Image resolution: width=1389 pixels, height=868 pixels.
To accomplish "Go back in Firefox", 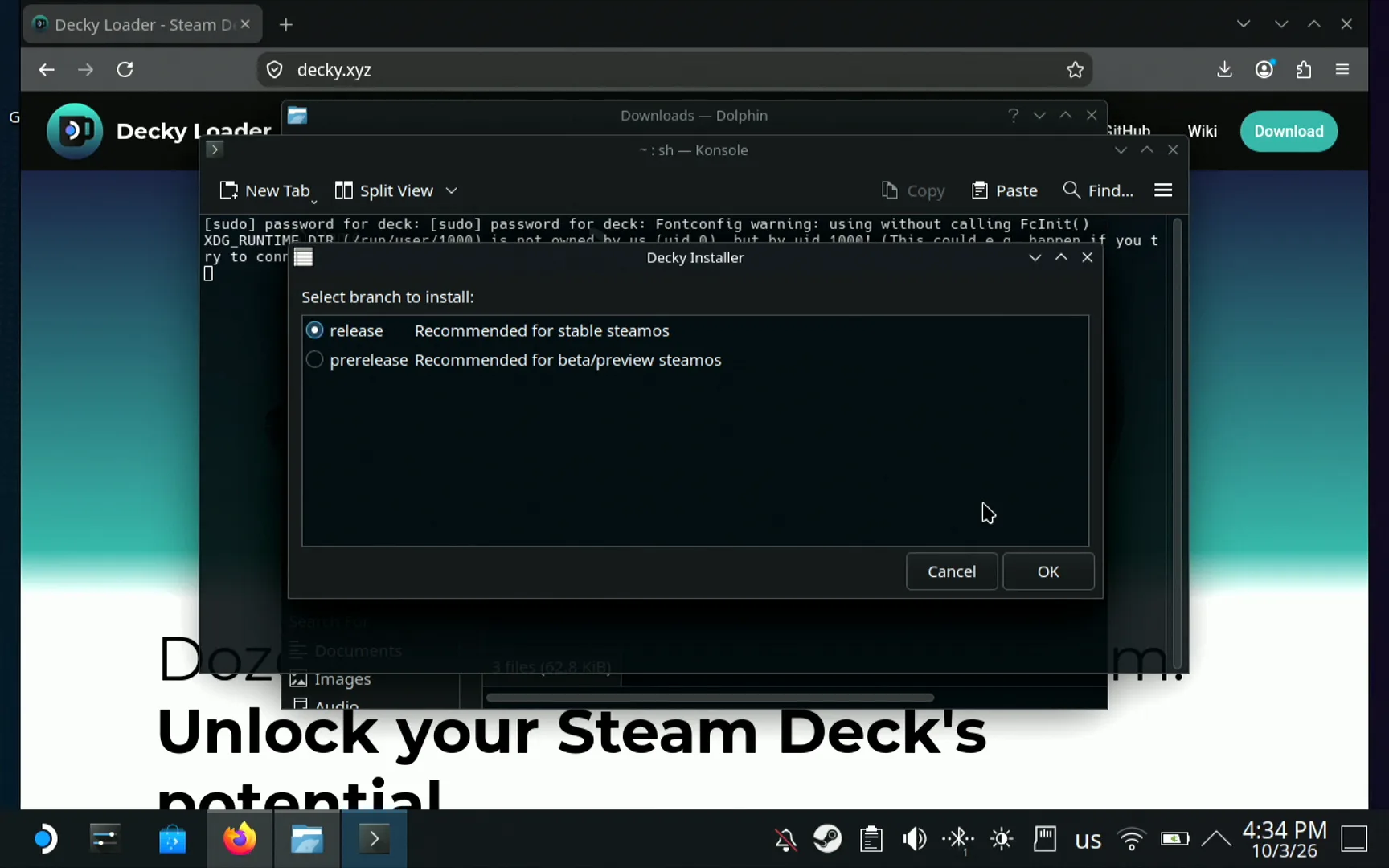I will pyautogui.click(x=47, y=69).
